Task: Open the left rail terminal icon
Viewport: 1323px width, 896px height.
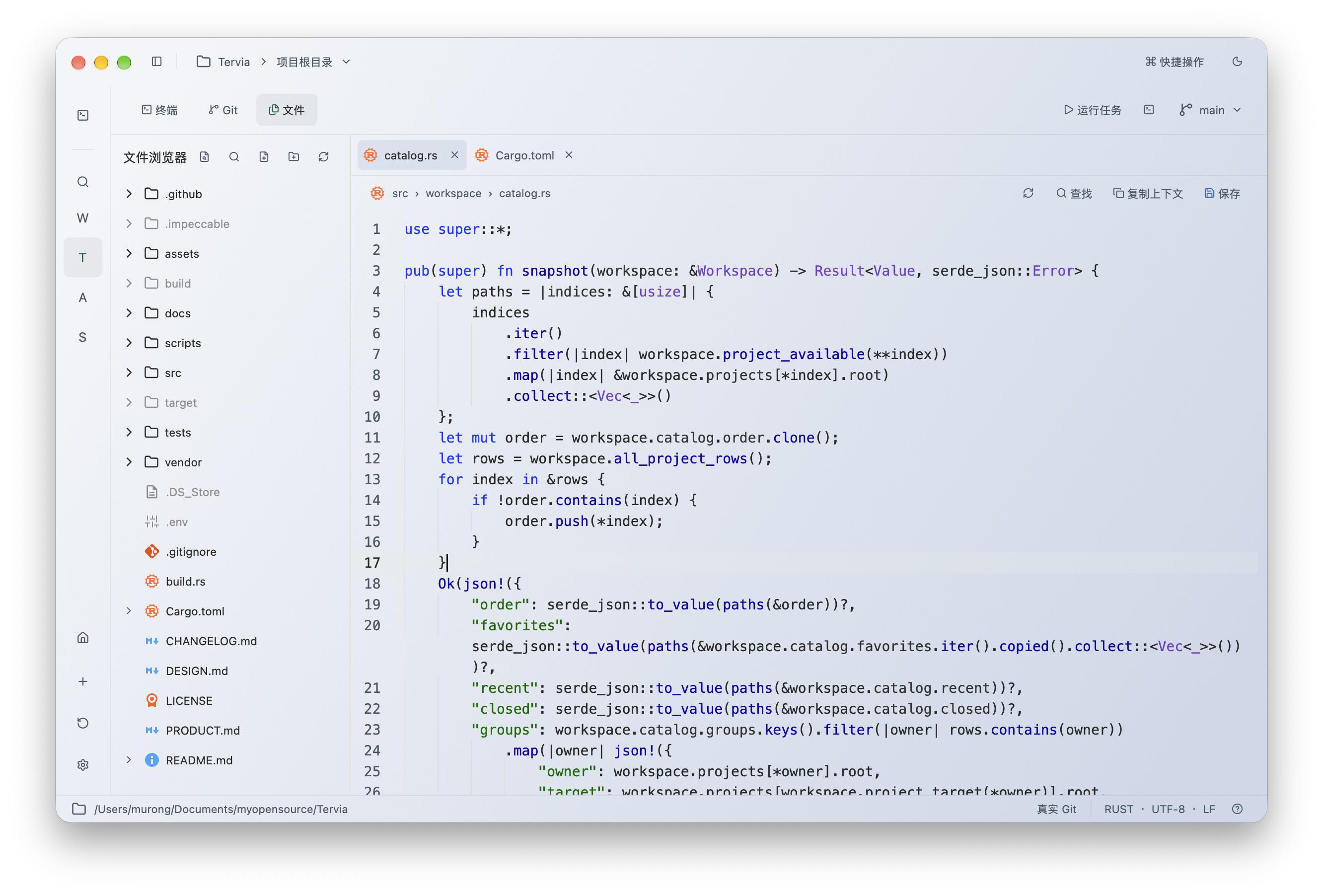Action: [x=83, y=116]
